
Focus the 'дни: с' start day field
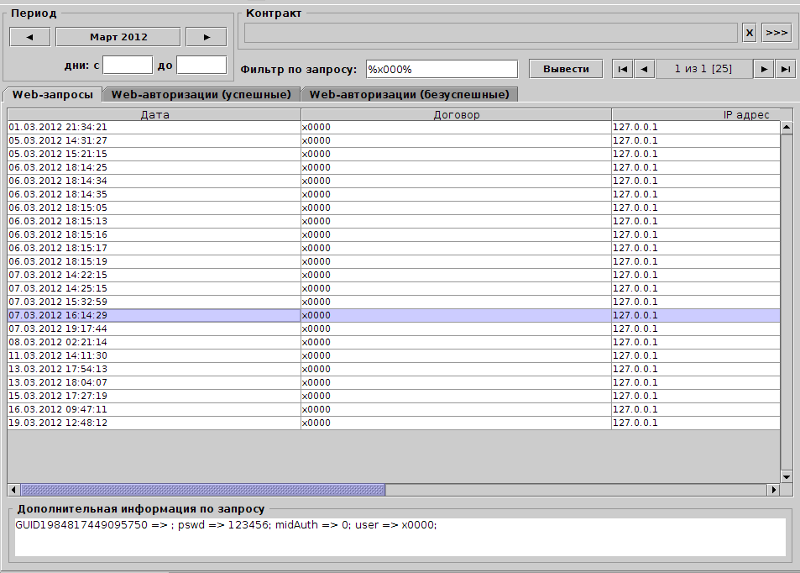click(127, 65)
